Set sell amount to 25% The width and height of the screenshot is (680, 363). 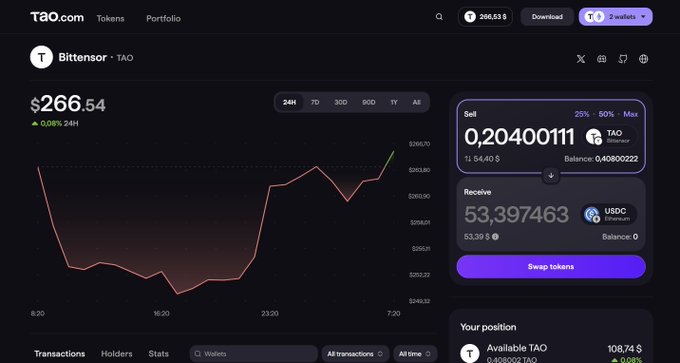pyautogui.click(x=582, y=114)
